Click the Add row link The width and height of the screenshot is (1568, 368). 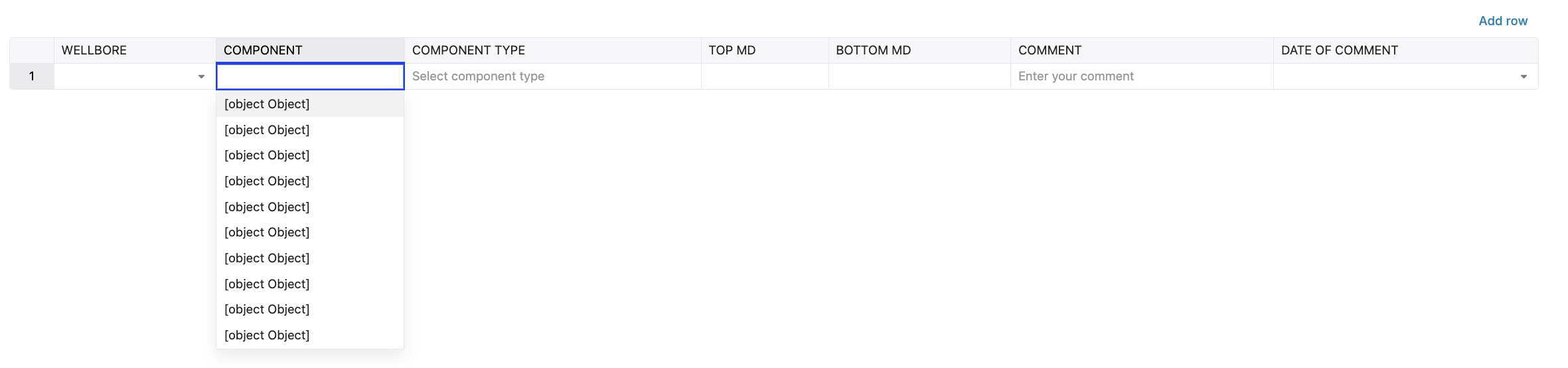pos(1502,21)
